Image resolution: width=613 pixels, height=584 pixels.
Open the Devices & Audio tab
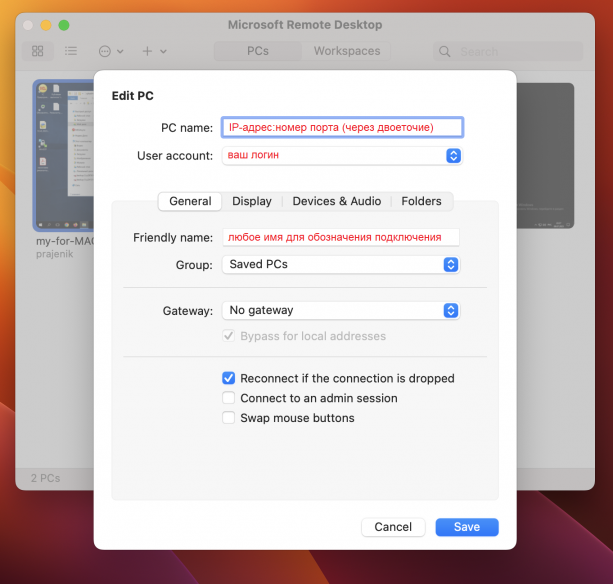coord(337,201)
